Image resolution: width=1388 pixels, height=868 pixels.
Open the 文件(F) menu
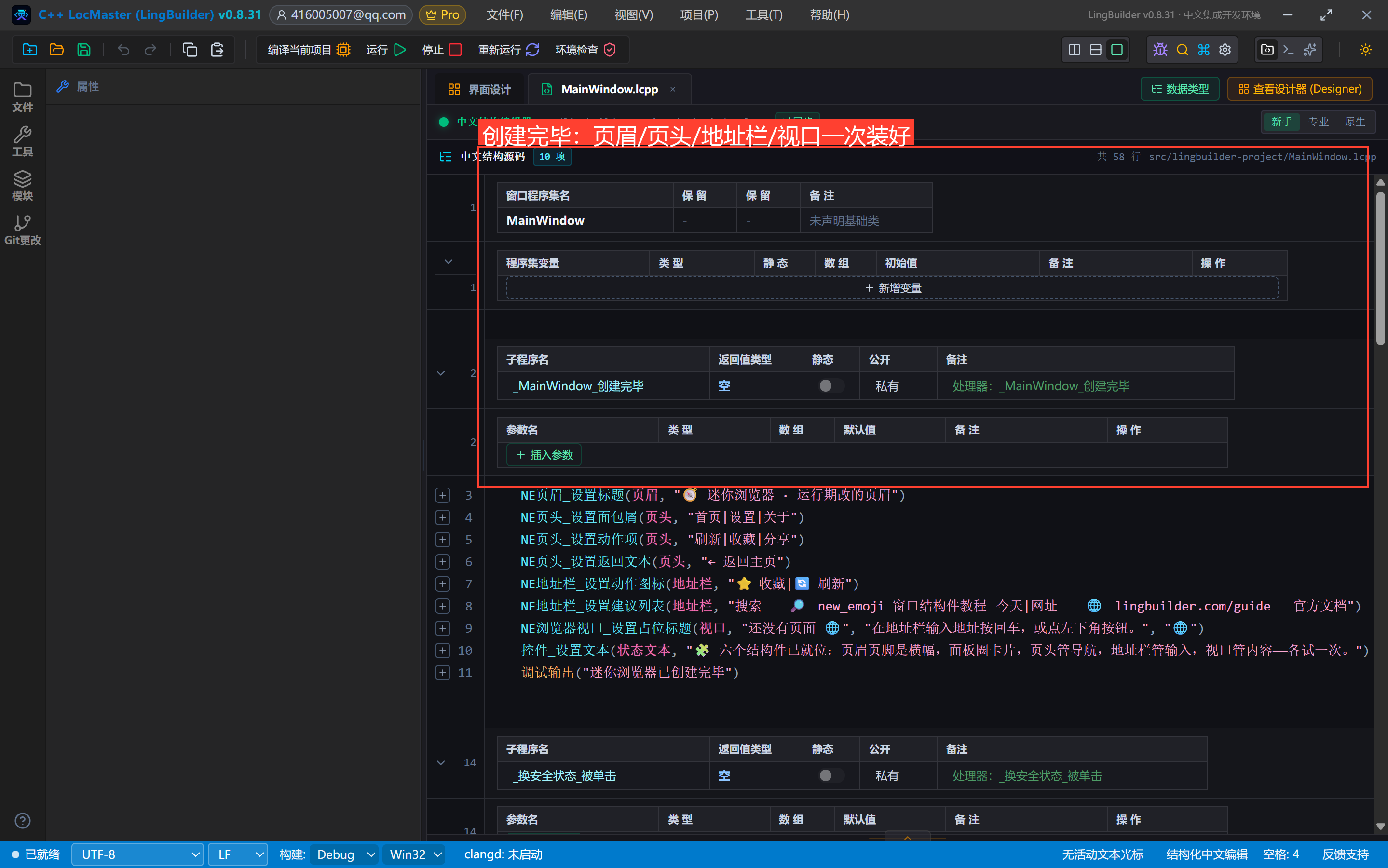pos(504,15)
